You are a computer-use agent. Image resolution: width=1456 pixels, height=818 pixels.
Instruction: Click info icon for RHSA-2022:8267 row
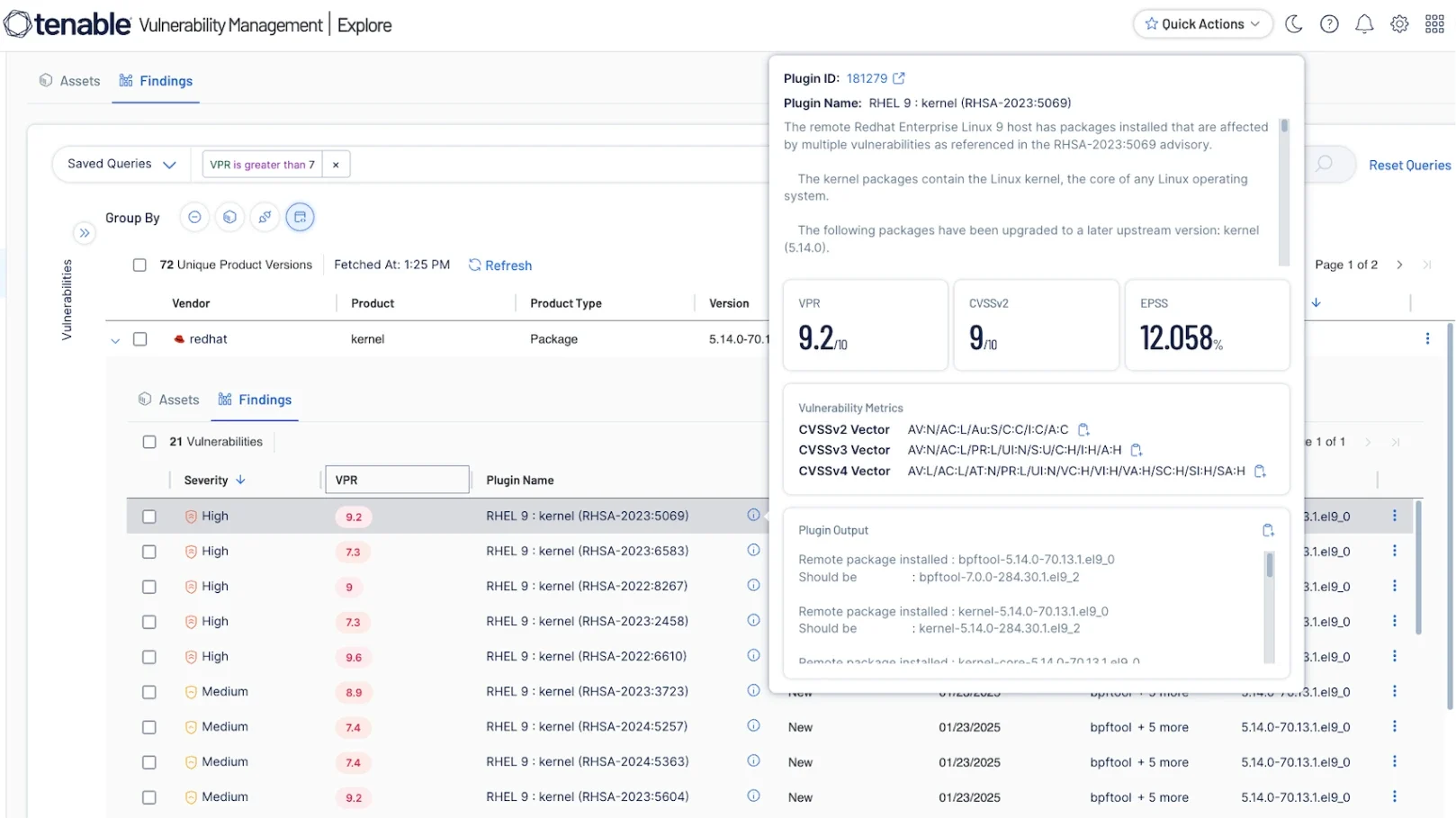click(x=753, y=585)
